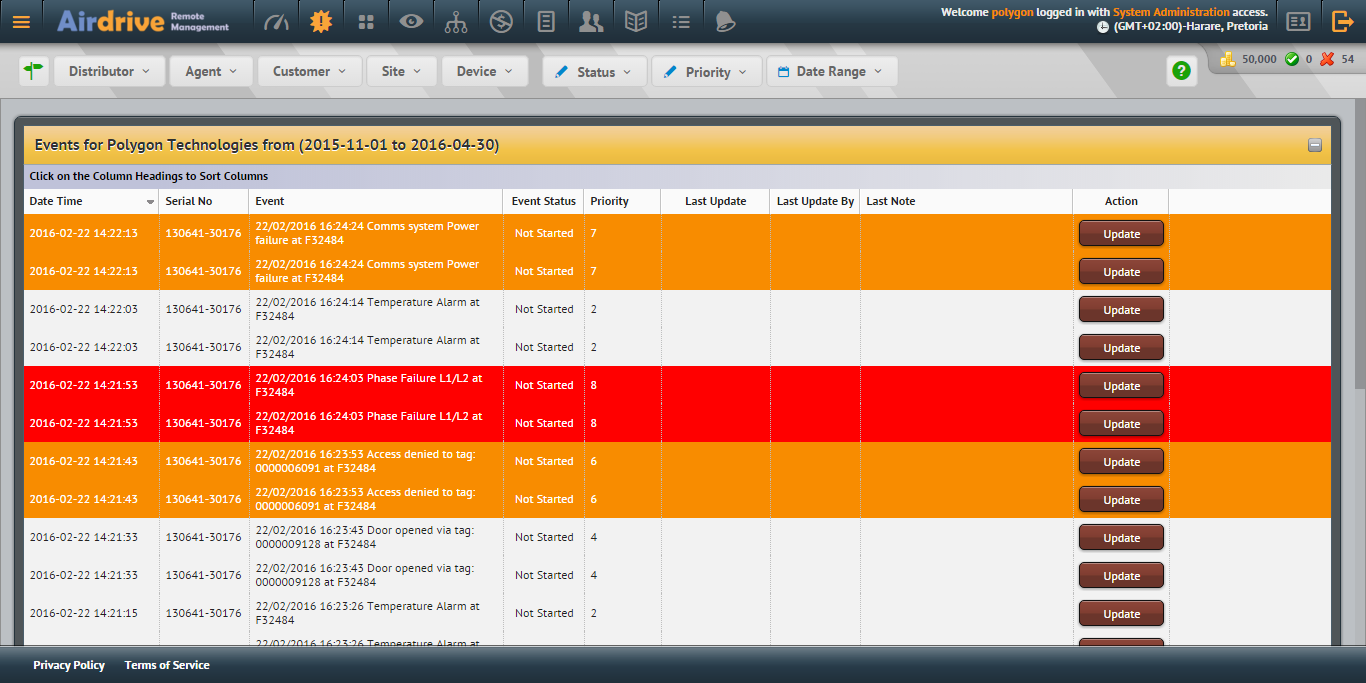Open the document report icon

pyautogui.click(x=546, y=21)
